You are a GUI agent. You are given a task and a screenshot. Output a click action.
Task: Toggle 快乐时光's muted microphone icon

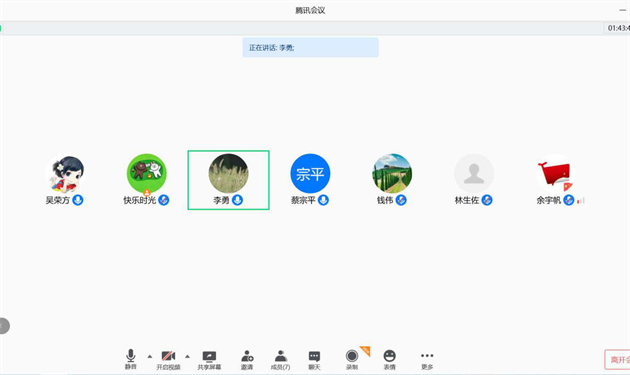164,200
